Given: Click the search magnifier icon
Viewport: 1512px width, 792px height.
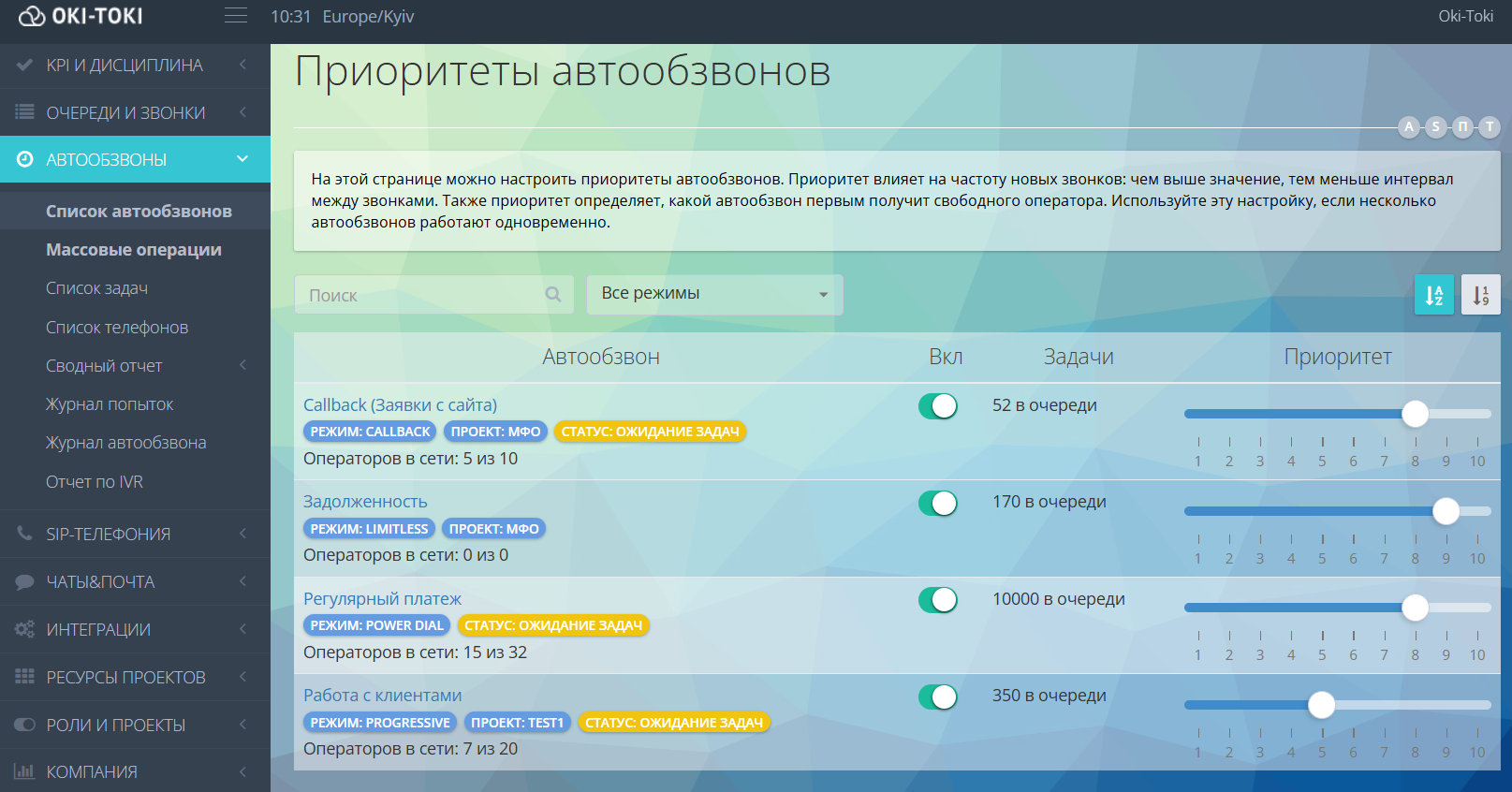Looking at the screenshot, I should [x=553, y=294].
